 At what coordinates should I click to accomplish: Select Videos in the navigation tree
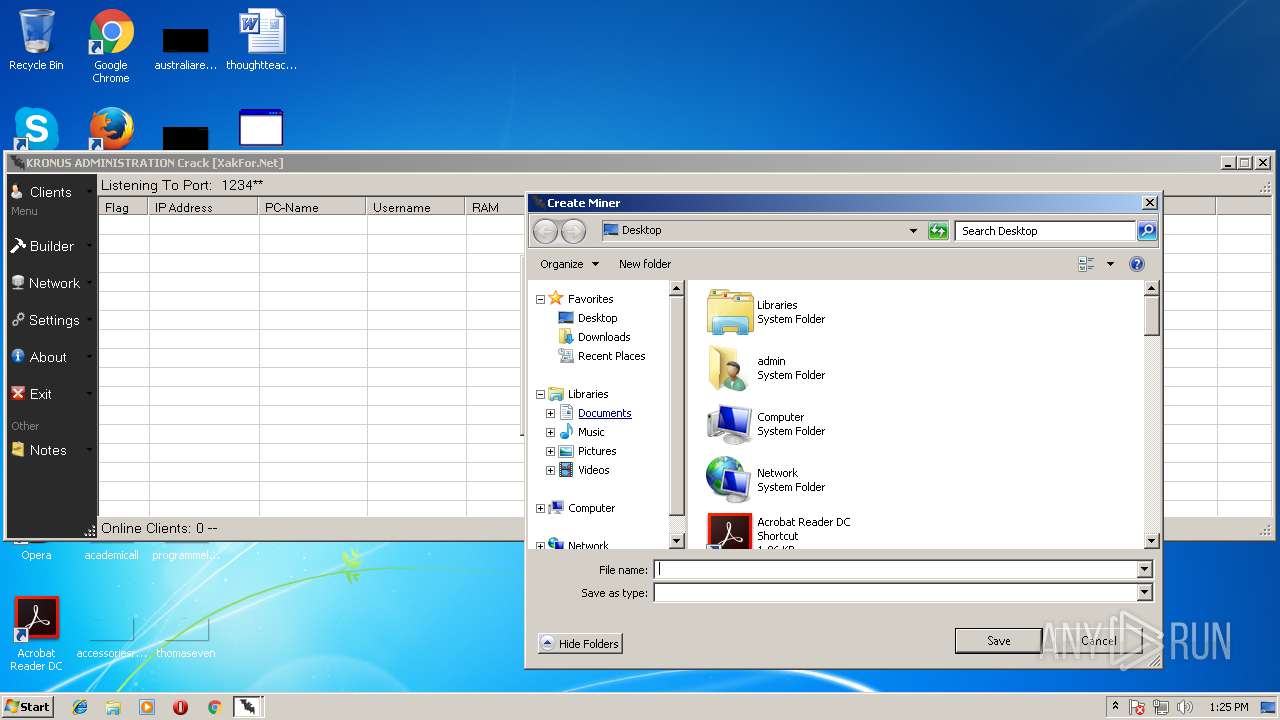click(x=593, y=470)
